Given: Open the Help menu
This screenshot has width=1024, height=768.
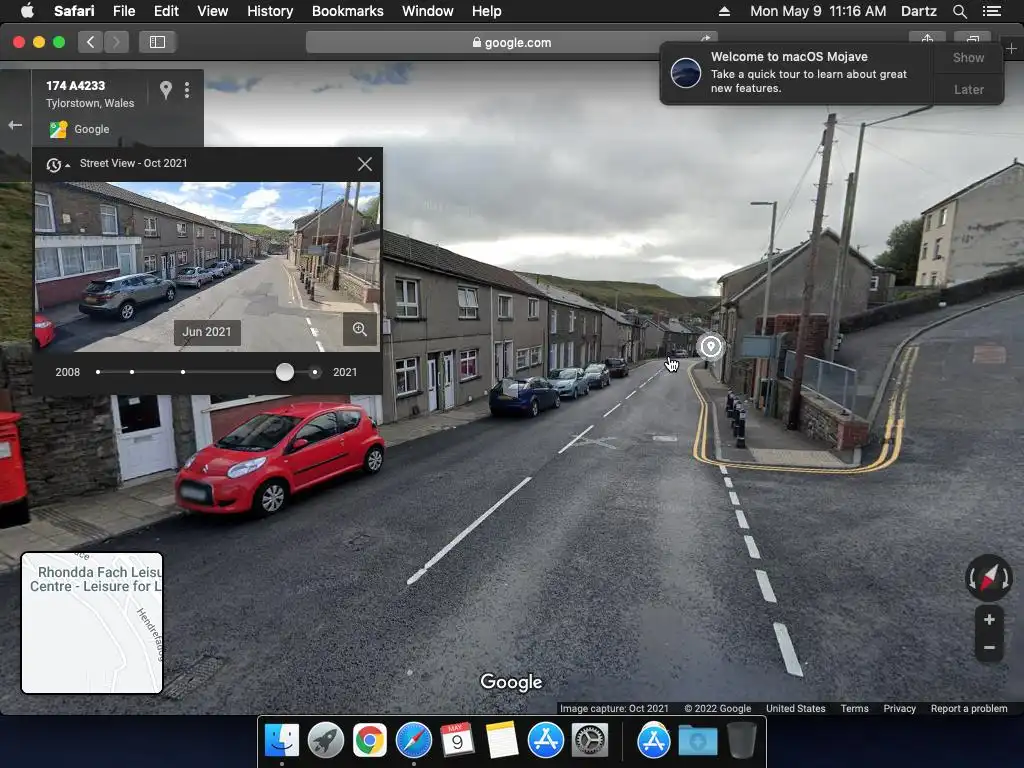Looking at the screenshot, I should [x=487, y=11].
